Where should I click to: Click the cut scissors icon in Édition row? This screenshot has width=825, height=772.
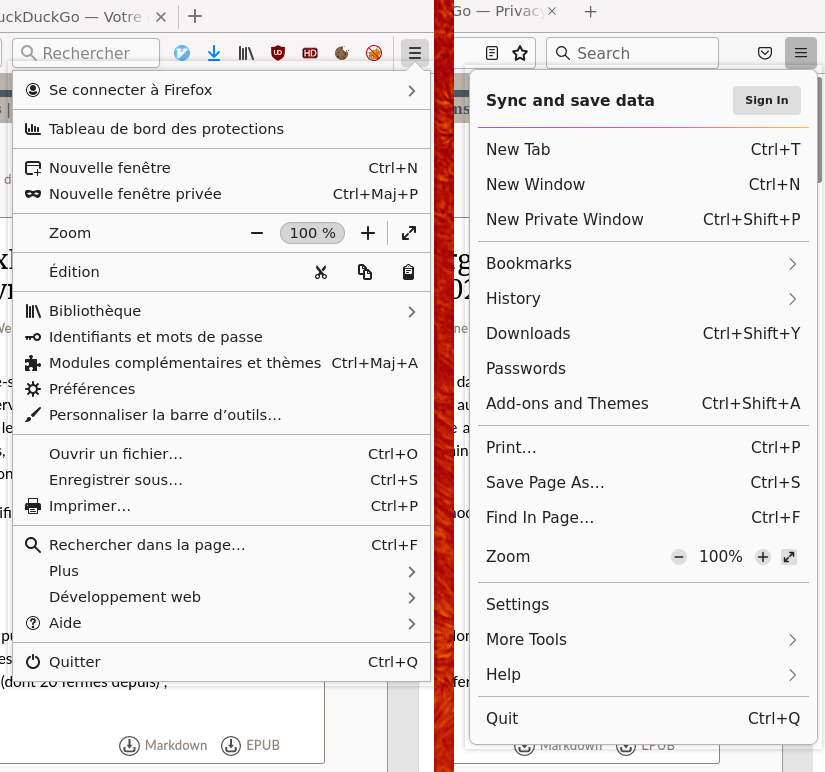coord(321,272)
